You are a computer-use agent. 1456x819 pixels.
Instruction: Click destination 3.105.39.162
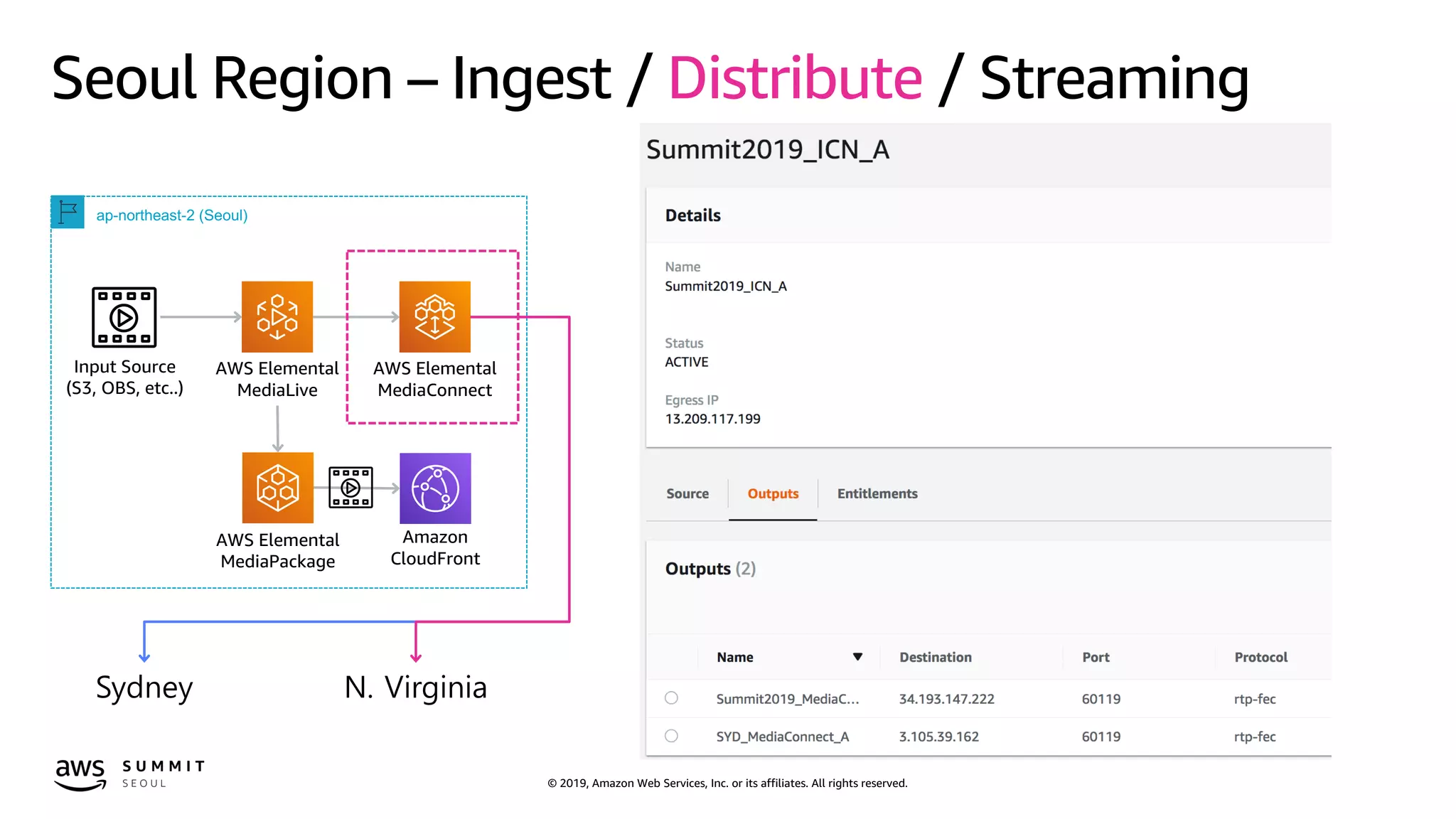[938, 737]
